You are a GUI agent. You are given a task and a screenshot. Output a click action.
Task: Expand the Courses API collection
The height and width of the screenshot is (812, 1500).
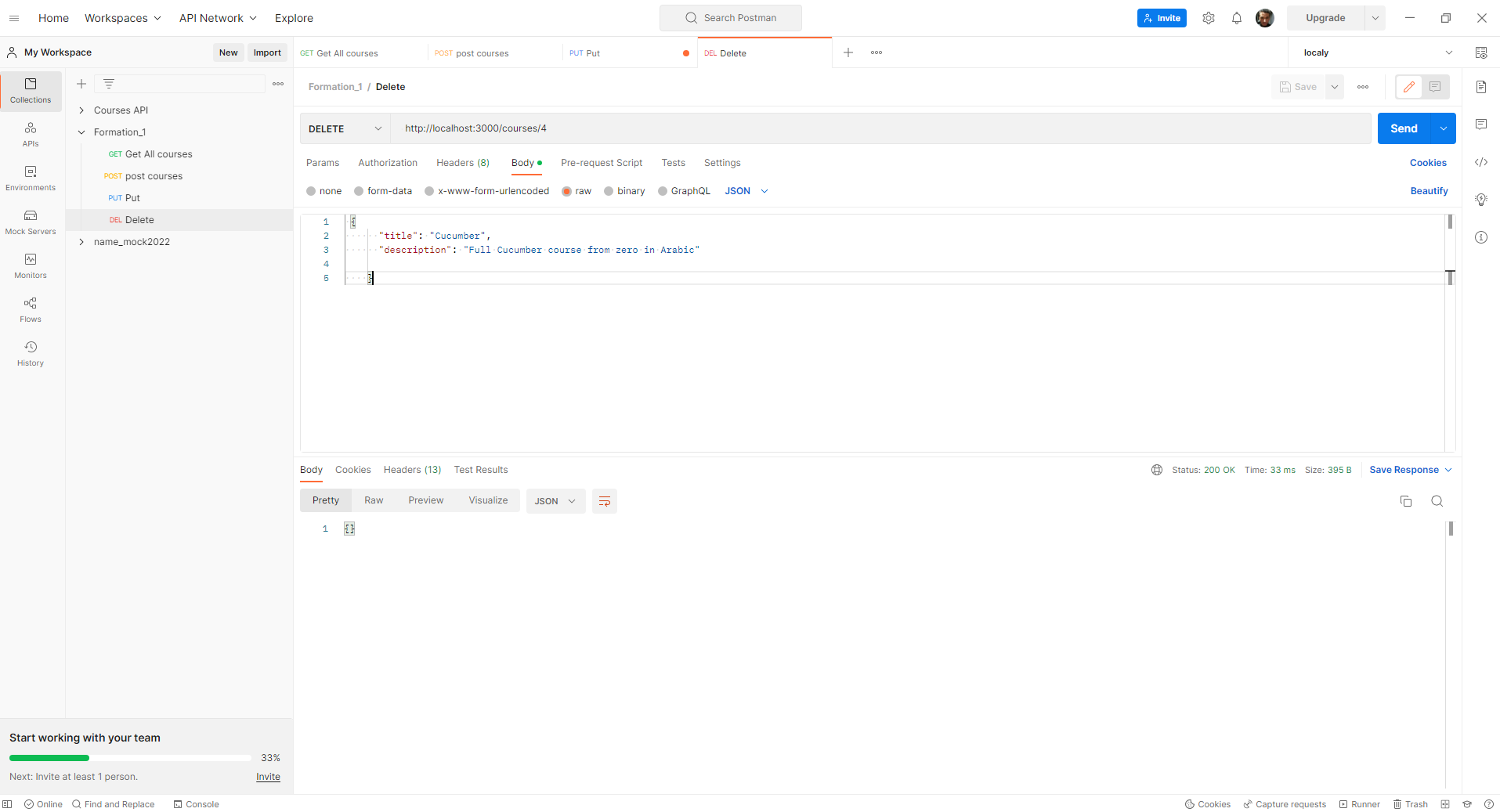click(x=81, y=110)
